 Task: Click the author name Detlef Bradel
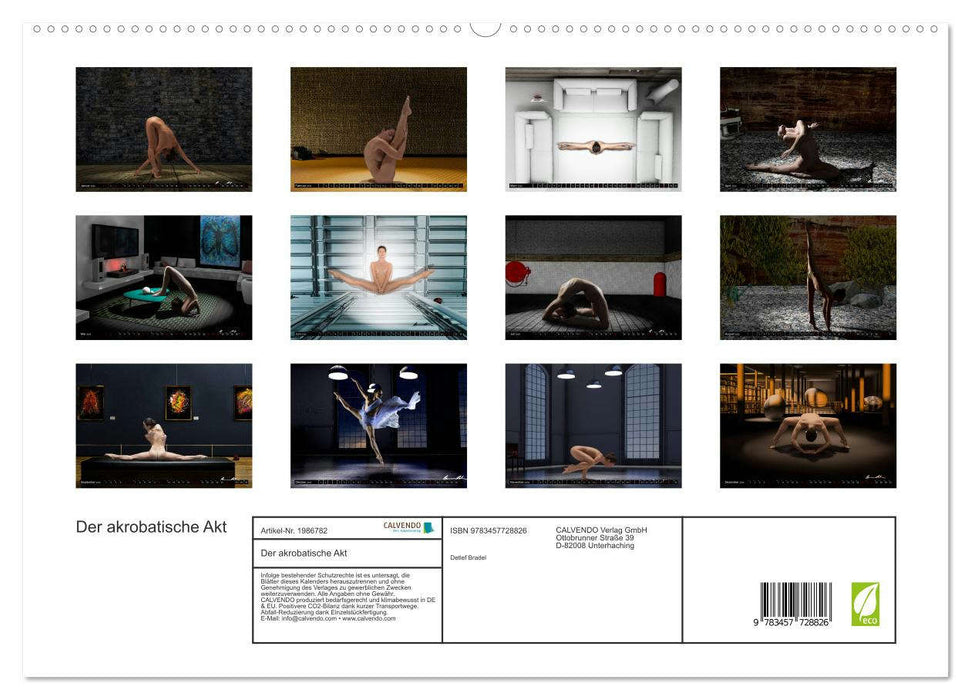click(468, 557)
